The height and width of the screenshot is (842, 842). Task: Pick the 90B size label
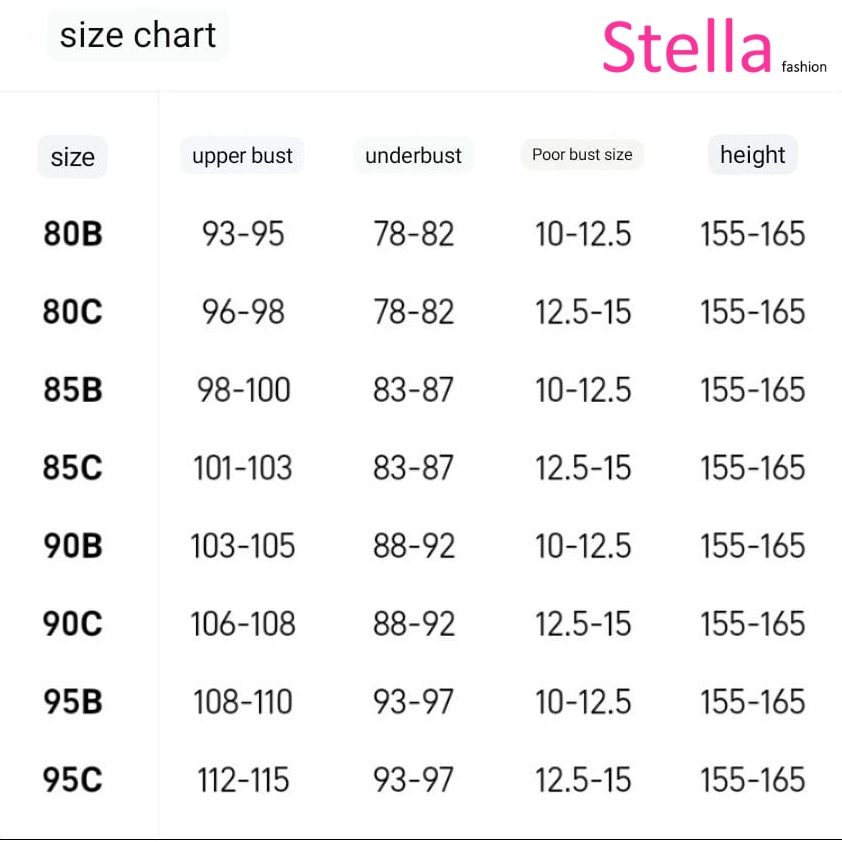pos(72,546)
